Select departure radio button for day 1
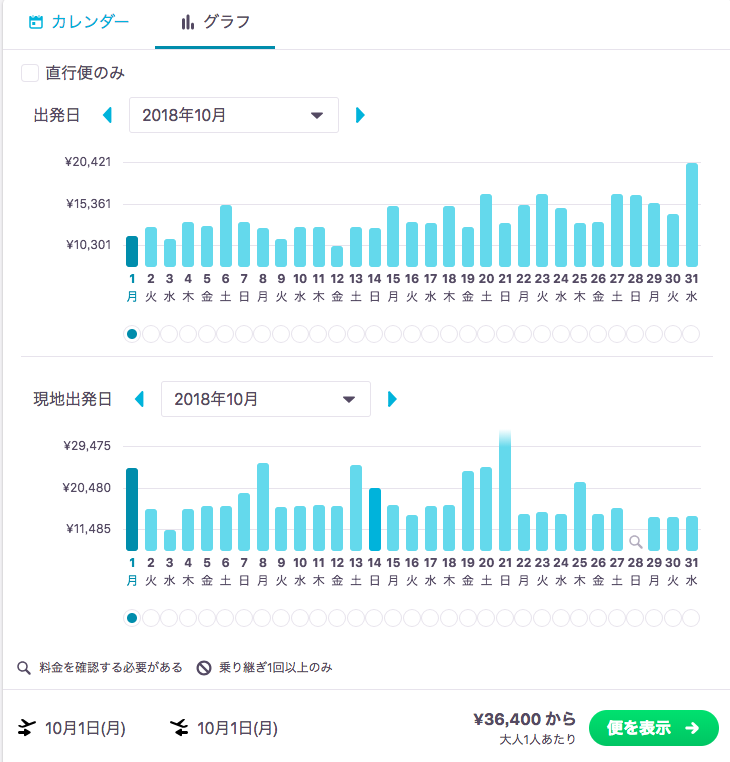Viewport: 730px width, 762px height. [132, 334]
